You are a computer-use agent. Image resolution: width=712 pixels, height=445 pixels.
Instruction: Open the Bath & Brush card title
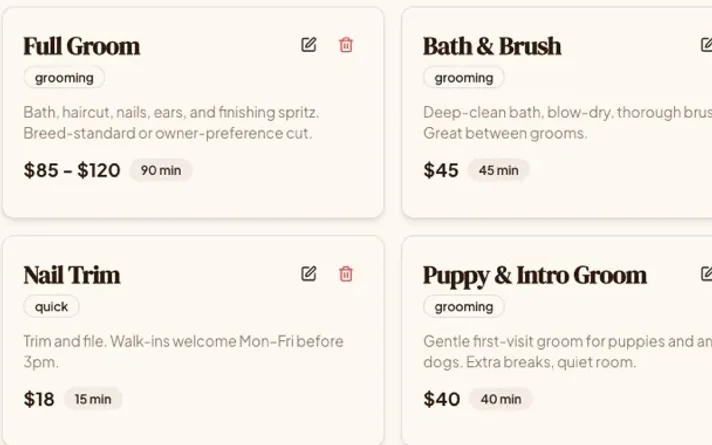[492, 46]
